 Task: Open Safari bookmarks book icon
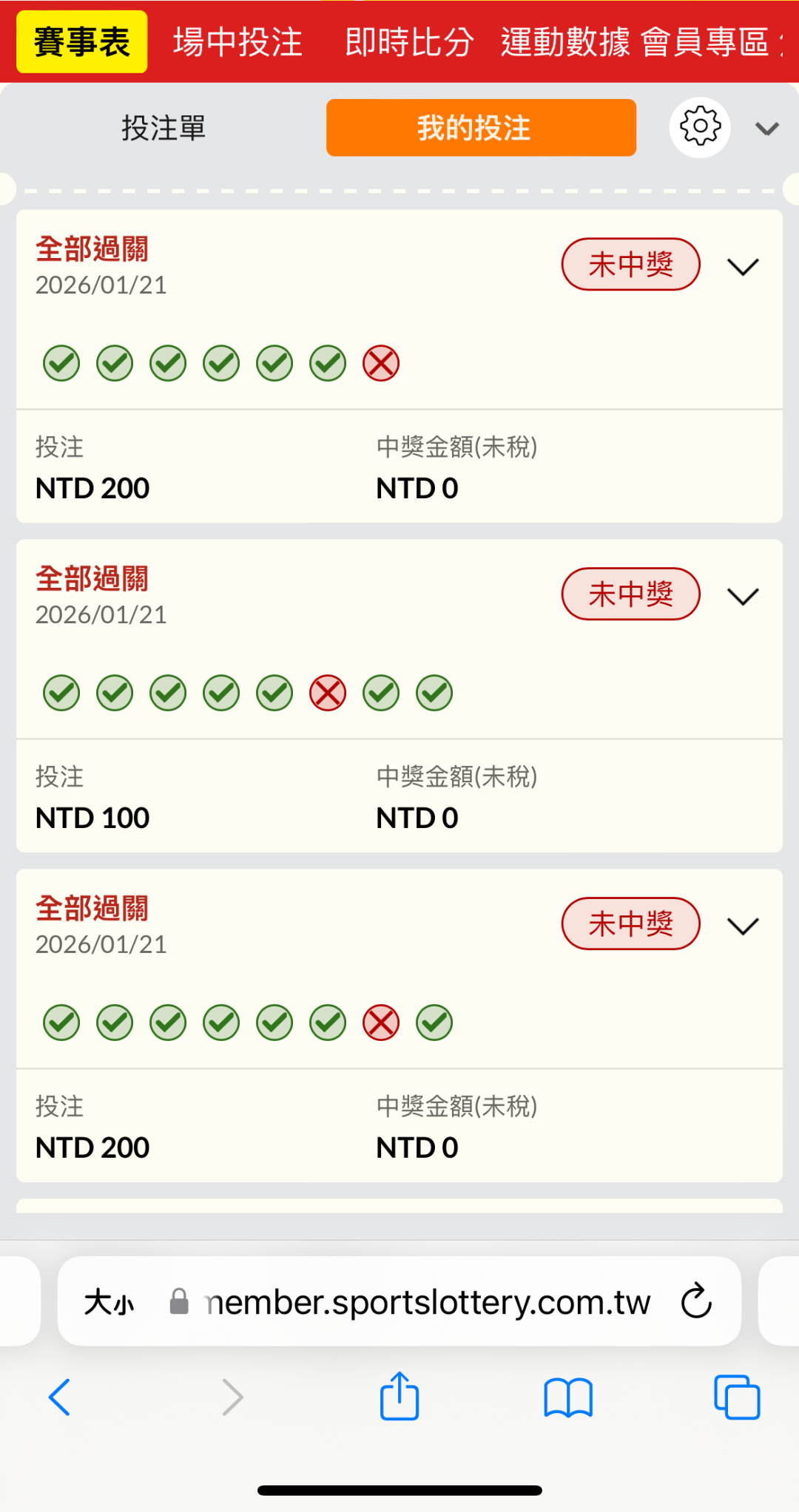(568, 1397)
